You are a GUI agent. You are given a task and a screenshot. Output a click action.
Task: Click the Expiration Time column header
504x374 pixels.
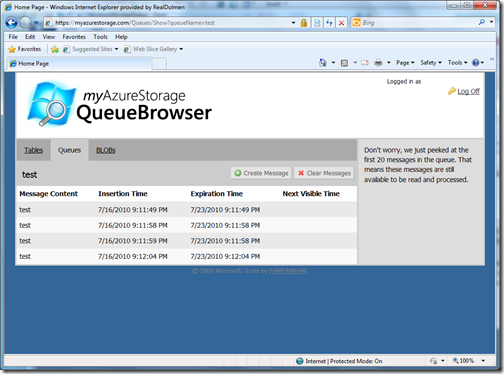[217, 194]
